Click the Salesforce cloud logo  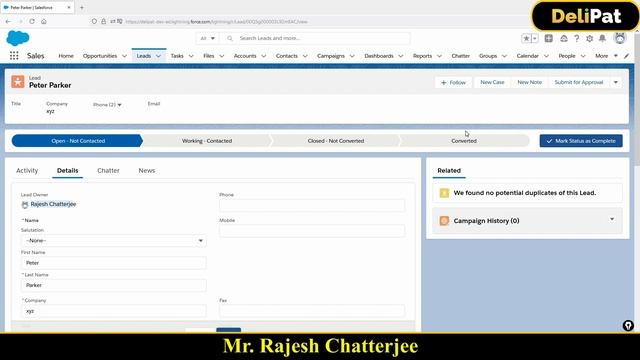[x=18, y=38]
